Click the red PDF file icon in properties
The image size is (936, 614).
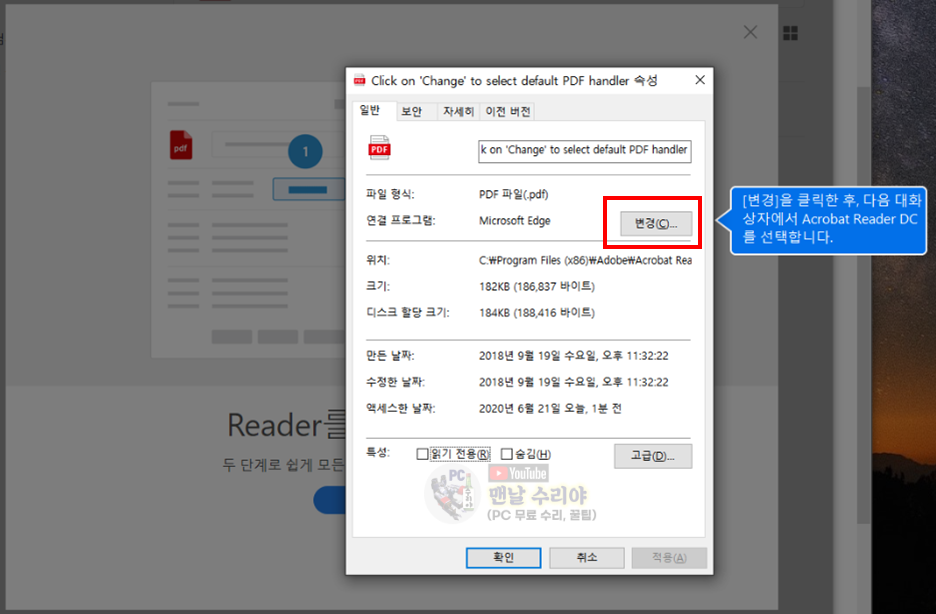coord(379,147)
